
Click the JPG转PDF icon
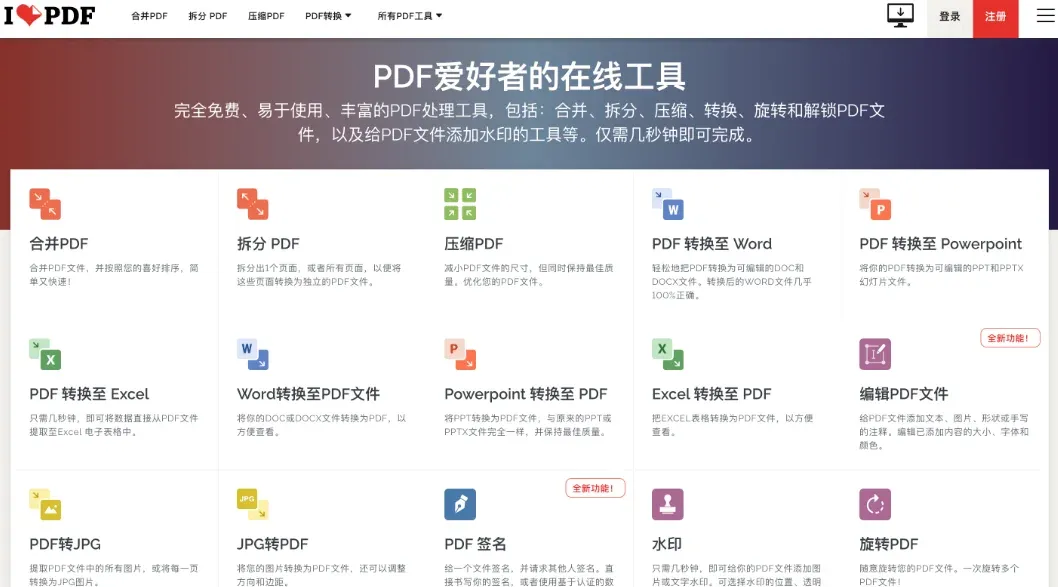click(x=253, y=504)
